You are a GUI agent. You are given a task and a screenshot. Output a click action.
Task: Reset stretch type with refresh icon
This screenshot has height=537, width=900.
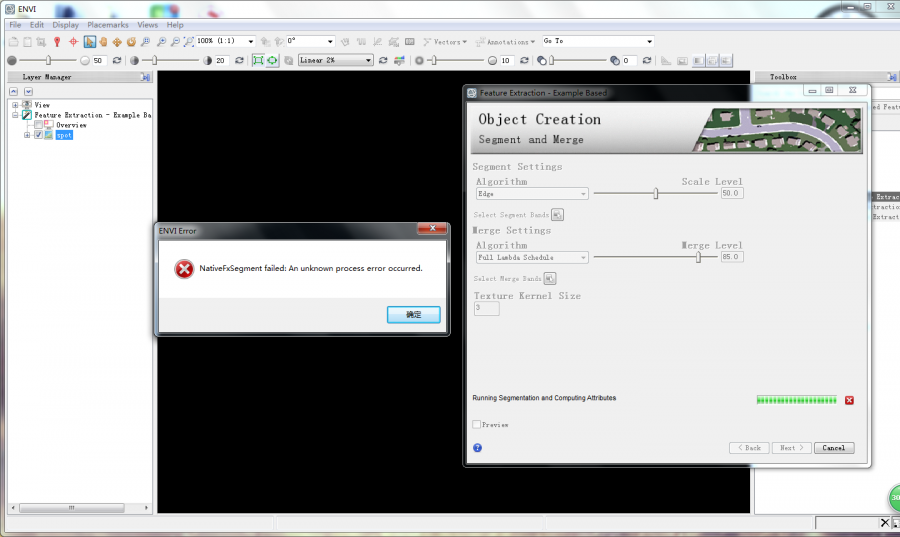point(383,60)
